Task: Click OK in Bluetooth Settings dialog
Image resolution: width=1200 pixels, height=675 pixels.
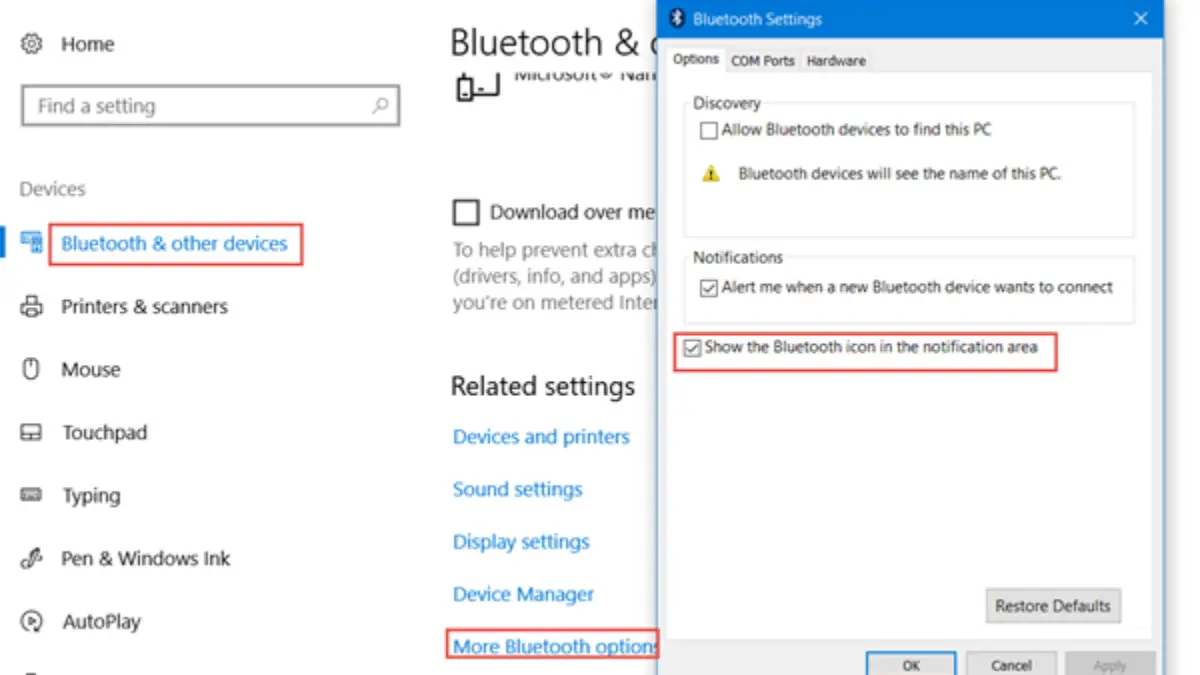Action: (910, 664)
